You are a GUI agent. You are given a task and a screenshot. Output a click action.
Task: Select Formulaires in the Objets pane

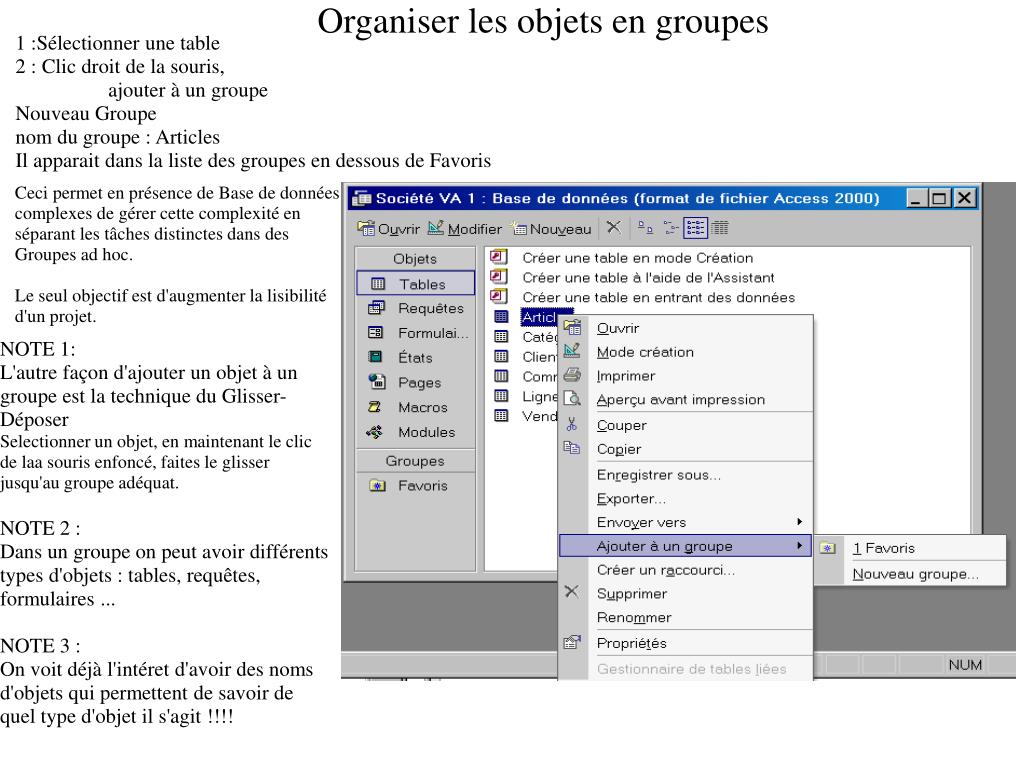(x=416, y=333)
